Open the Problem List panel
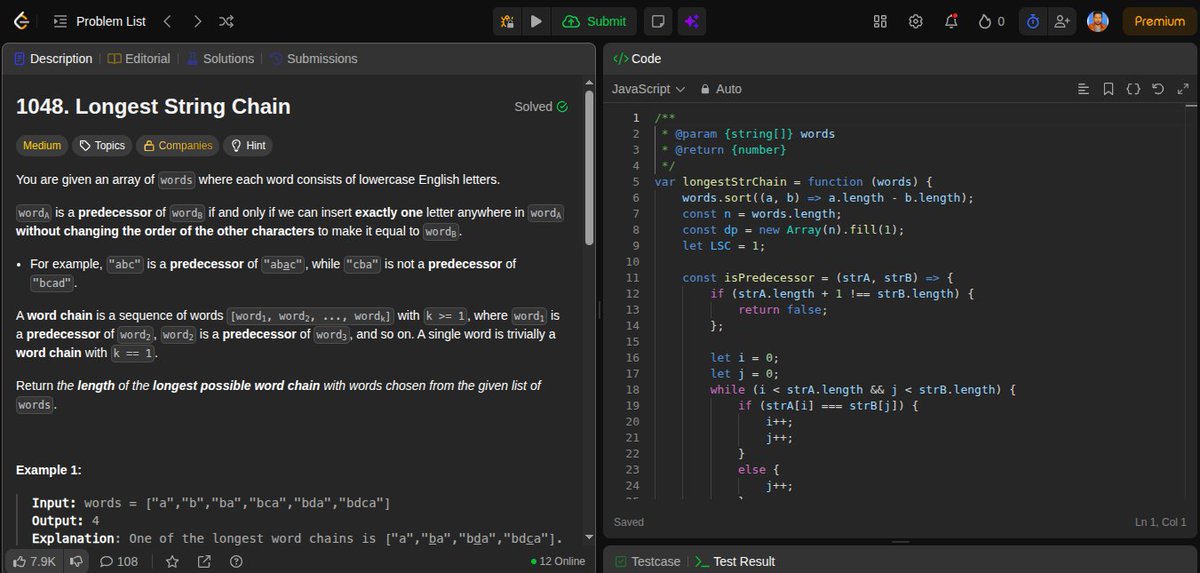 pyautogui.click(x=100, y=21)
